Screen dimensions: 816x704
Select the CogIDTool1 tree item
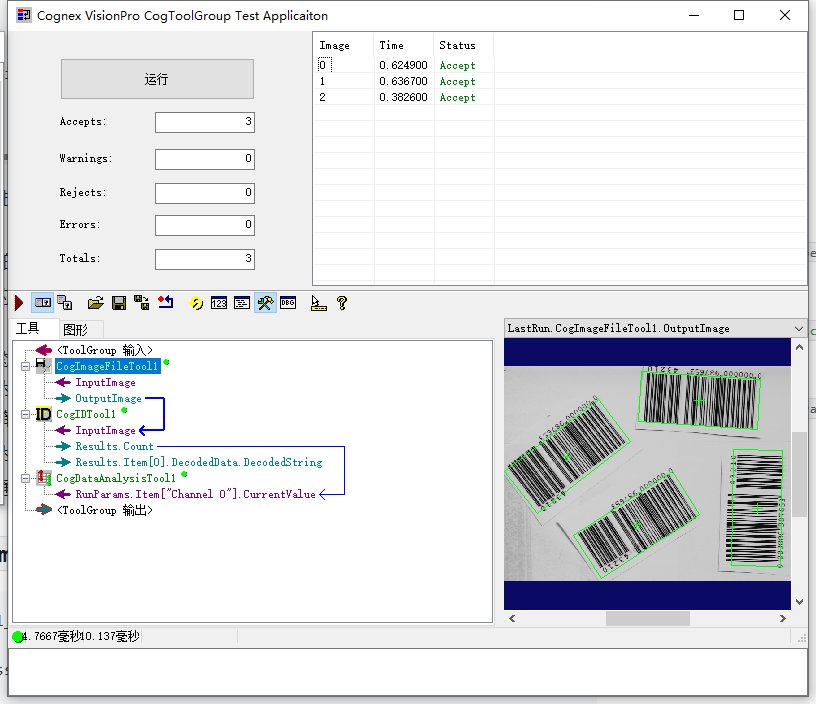[x=86, y=414]
